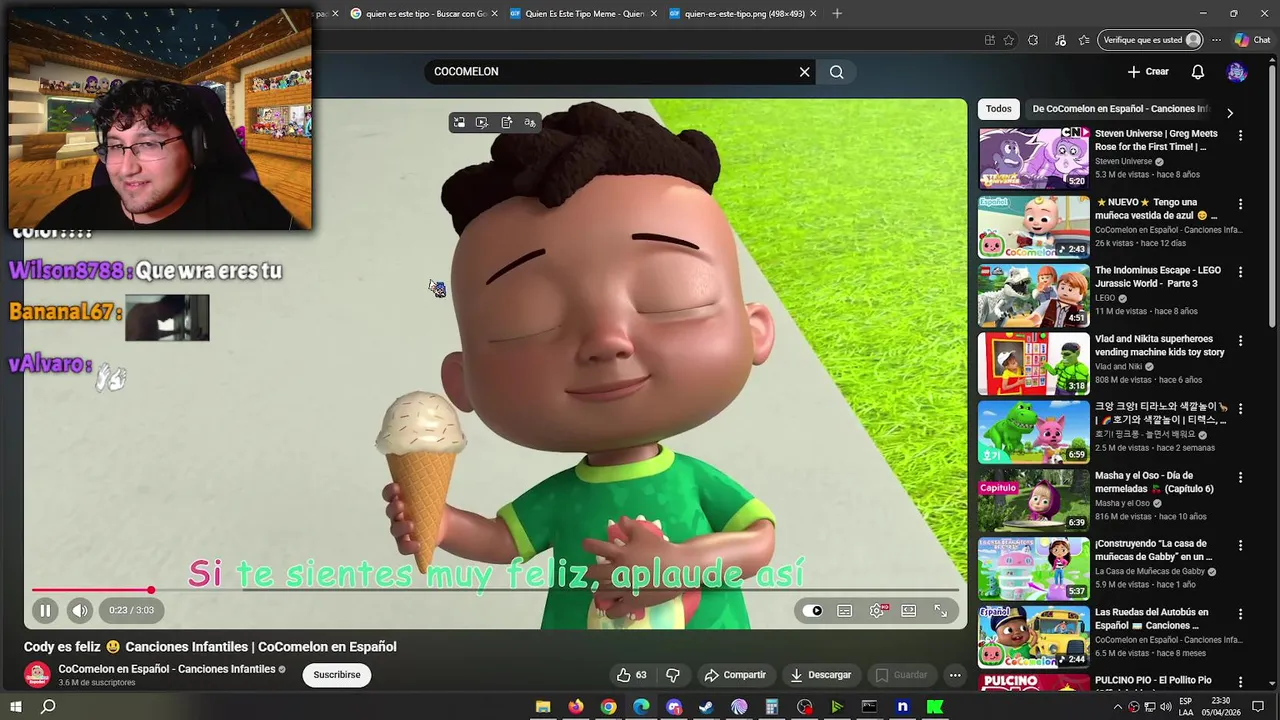Enter fullscreen mode

(941, 611)
